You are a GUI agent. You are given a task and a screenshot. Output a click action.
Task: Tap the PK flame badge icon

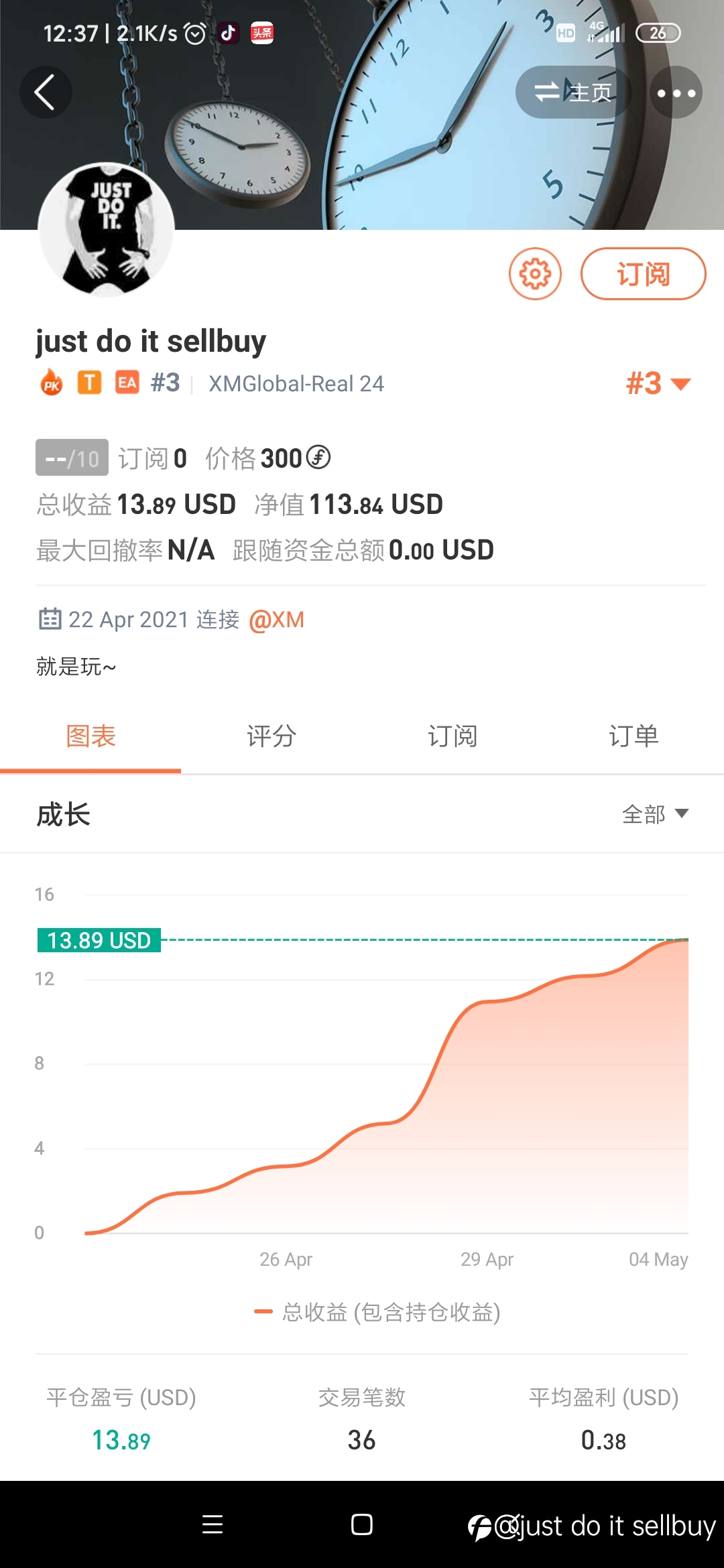pos(52,383)
